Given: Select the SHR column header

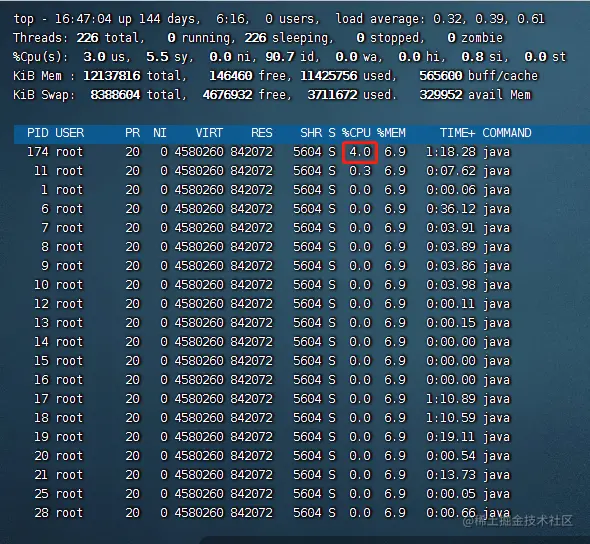Looking at the screenshot, I should tap(311, 133).
